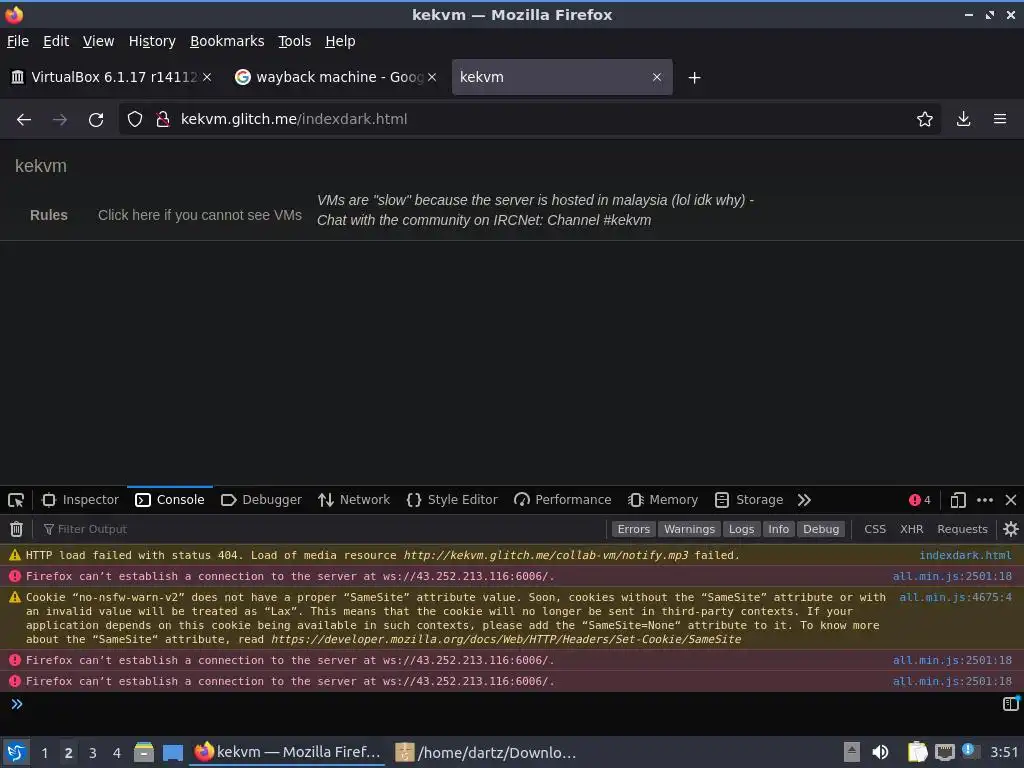
Task: Toggle the Info filter
Action: pos(778,529)
